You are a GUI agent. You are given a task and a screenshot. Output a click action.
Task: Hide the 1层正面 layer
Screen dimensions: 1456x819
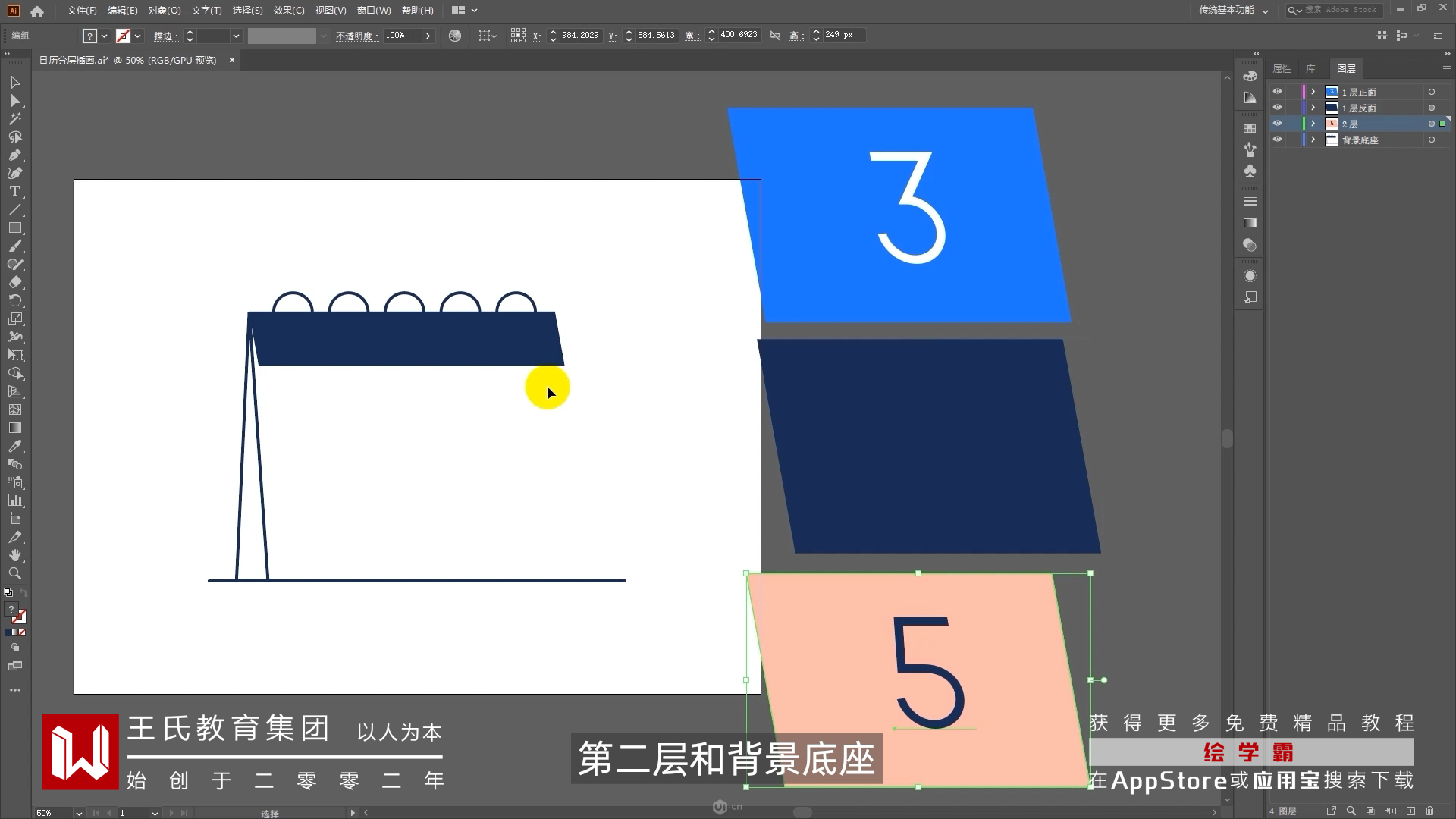pos(1277,92)
